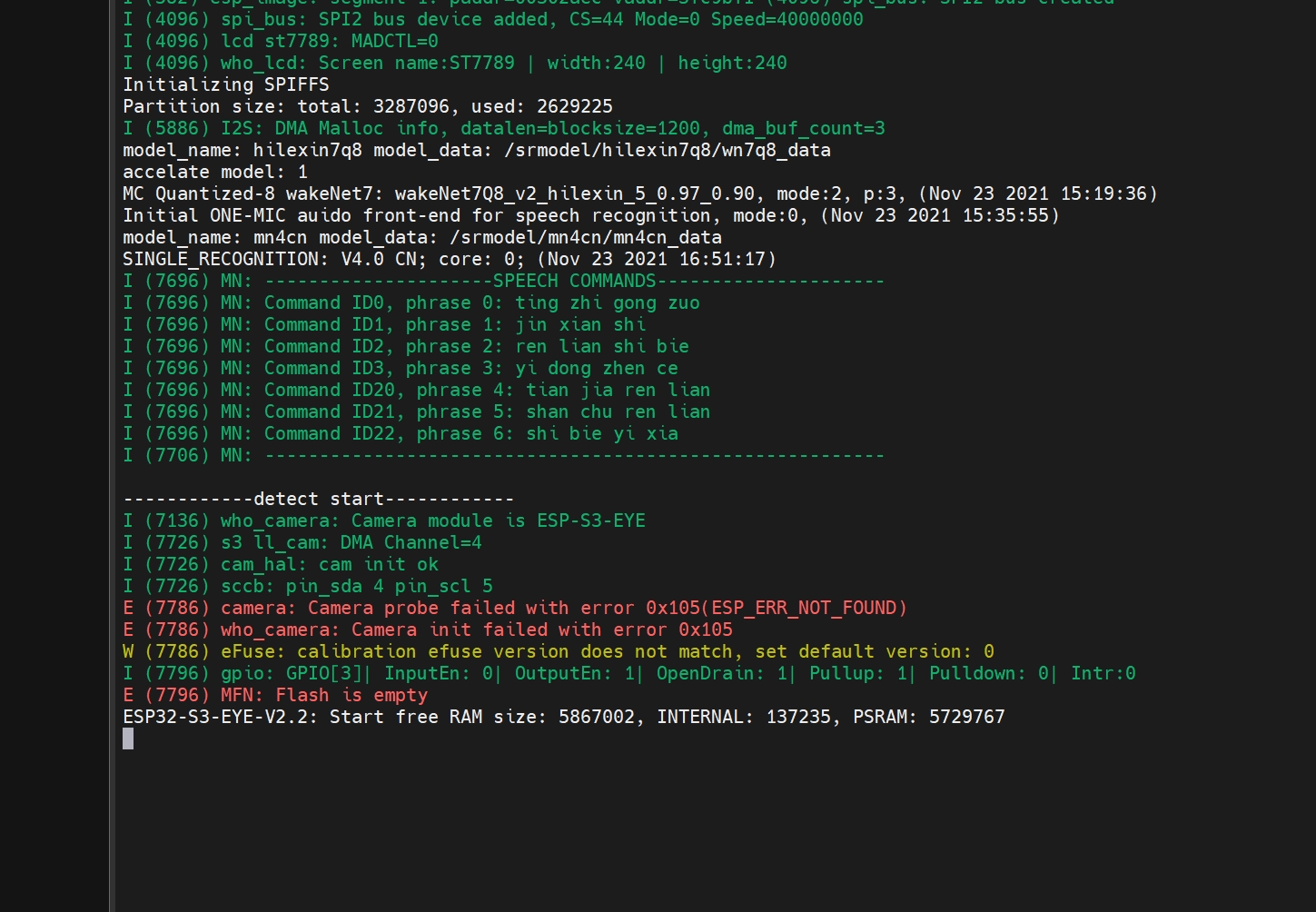Click the 'SPEECH COMMANDS' header line

(x=504, y=281)
